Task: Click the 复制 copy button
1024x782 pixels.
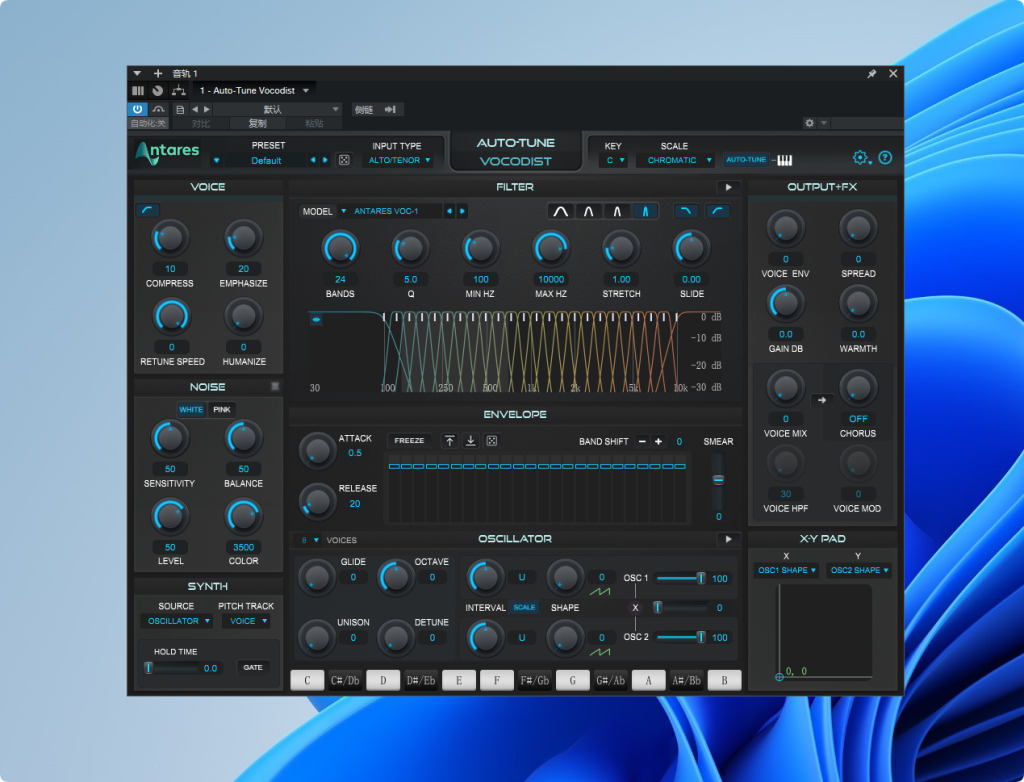Action: point(257,123)
